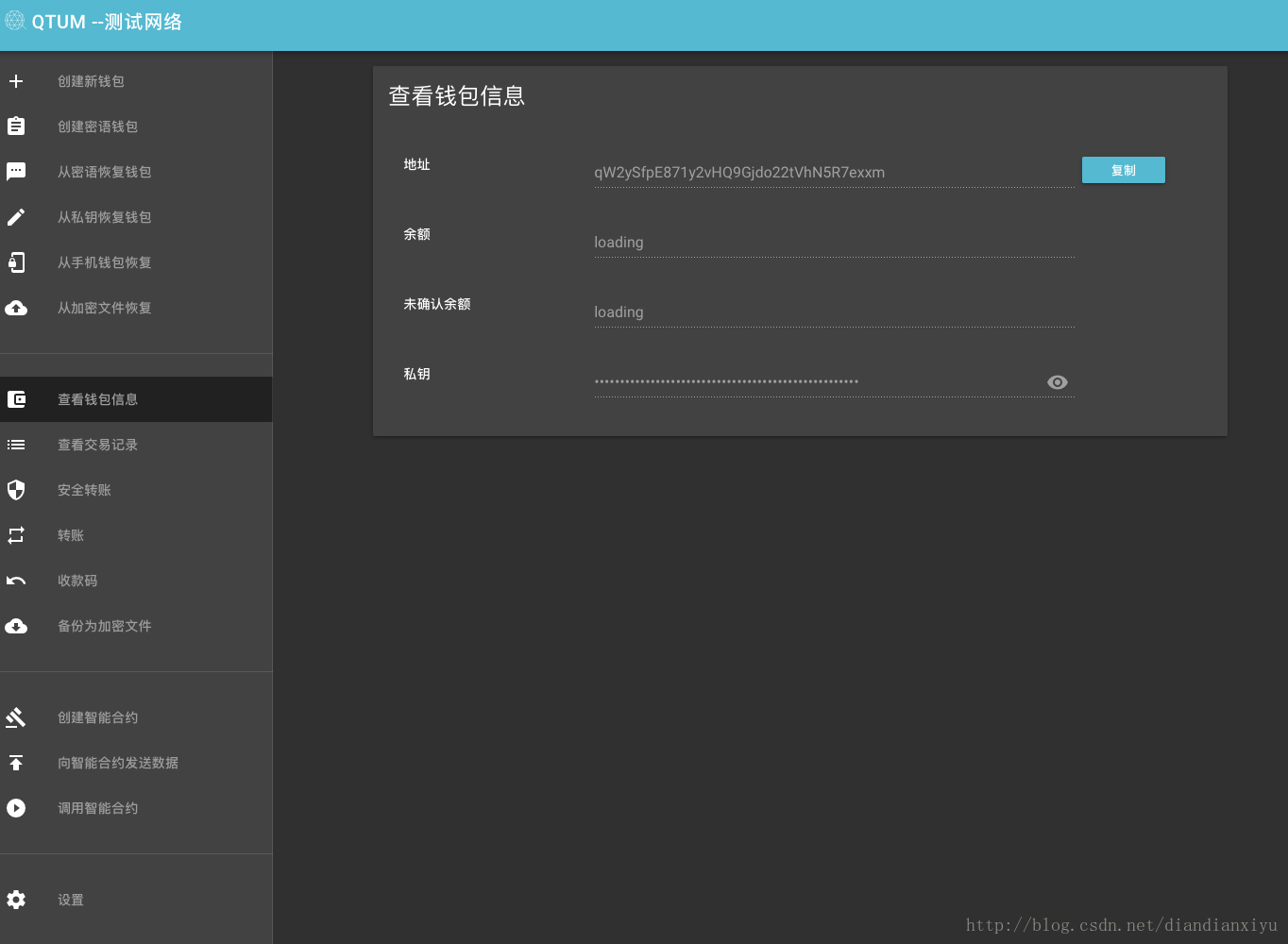Click the QTUM logo in header

[14, 21]
